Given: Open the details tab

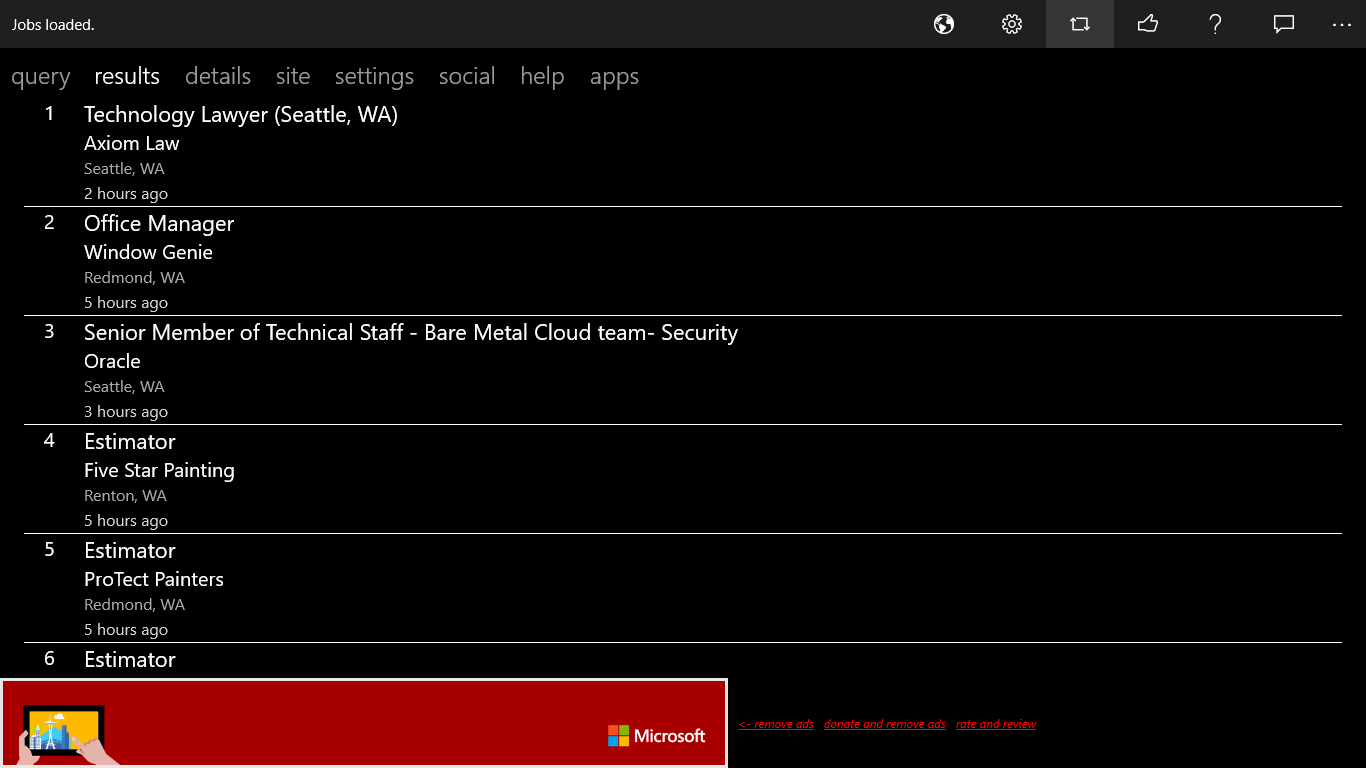Looking at the screenshot, I should point(218,76).
